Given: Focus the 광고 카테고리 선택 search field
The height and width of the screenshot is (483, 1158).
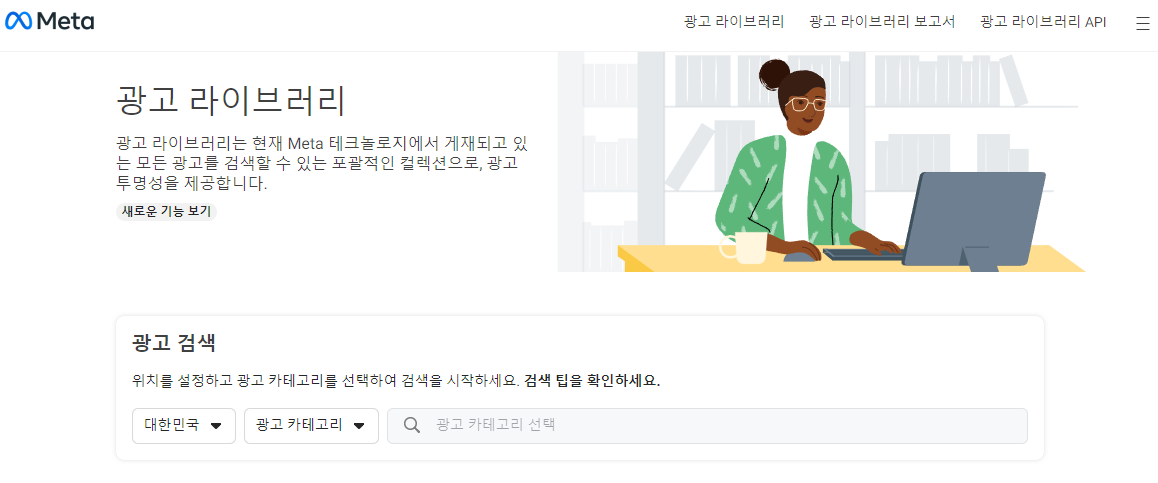Looking at the screenshot, I should tap(708, 426).
